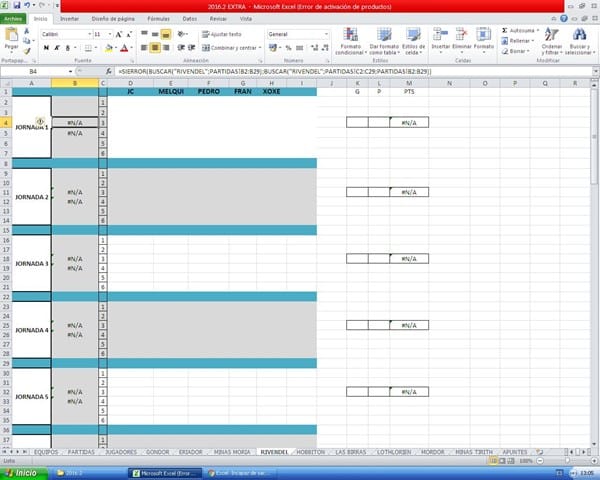The height and width of the screenshot is (480, 600).
Task: Open Estilos de celda gallery
Action: (x=413, y=41)
